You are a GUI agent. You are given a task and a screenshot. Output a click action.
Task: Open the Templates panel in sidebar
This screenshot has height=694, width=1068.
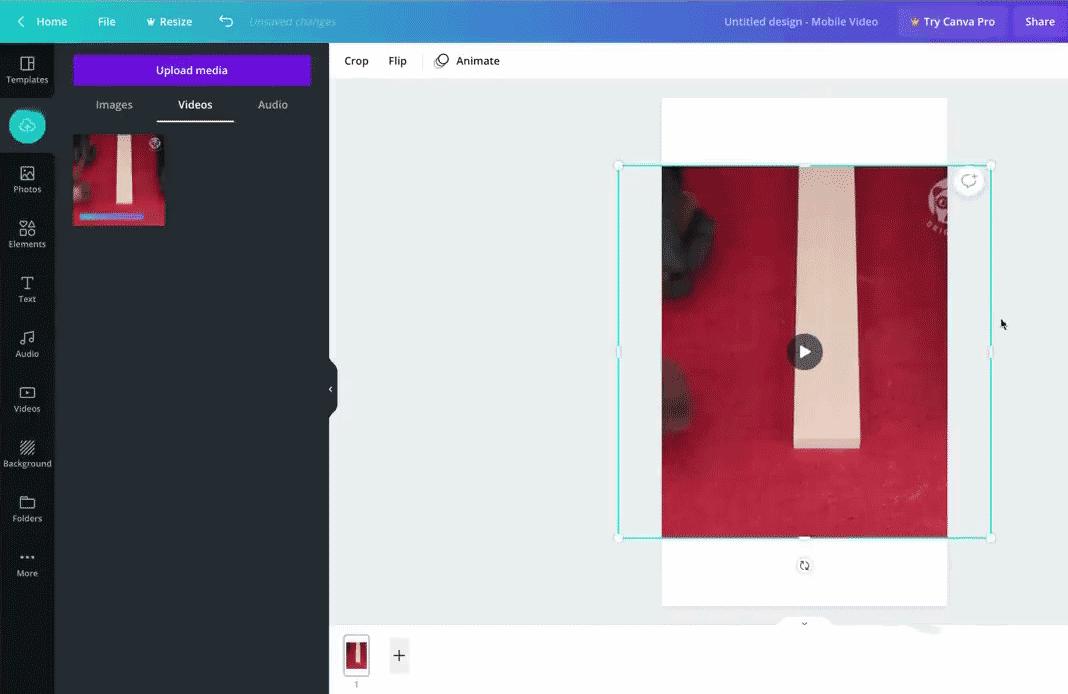tap(27, 70)
